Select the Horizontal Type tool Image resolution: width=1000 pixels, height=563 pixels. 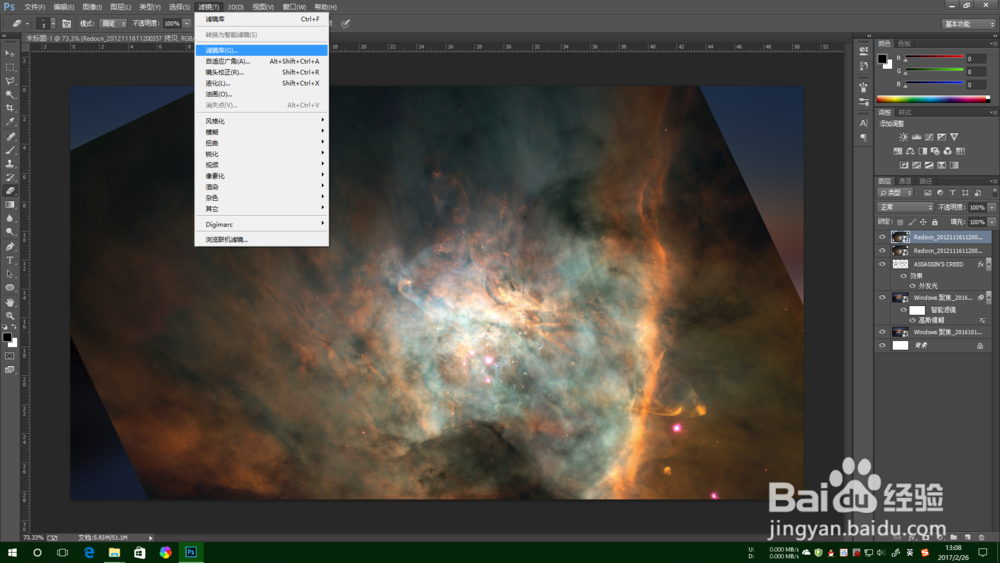tap(10, 260)
